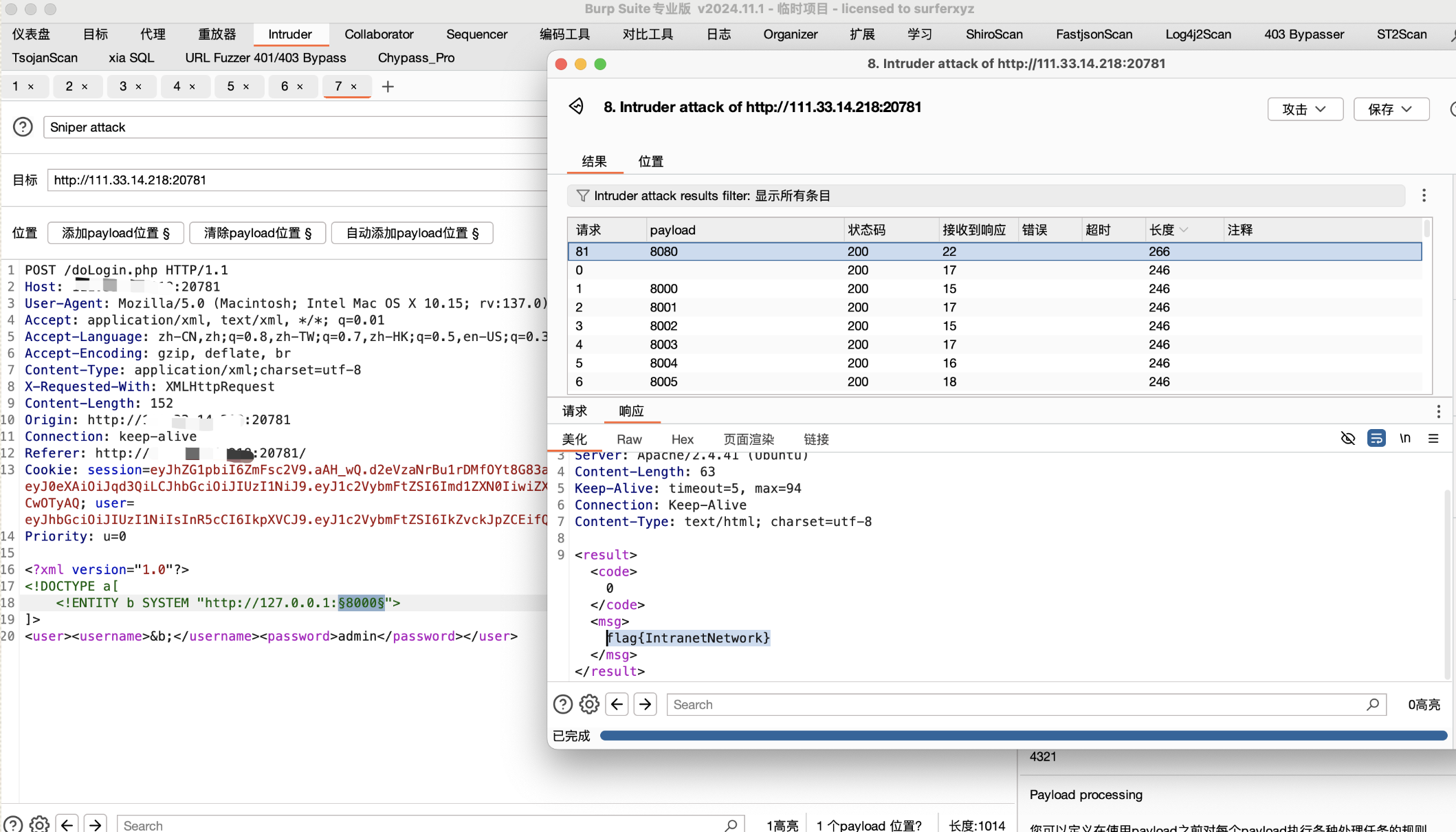1456x832 pixels.
Task: Click the 自动添加payload位置 § button
Action: (412, 233)
